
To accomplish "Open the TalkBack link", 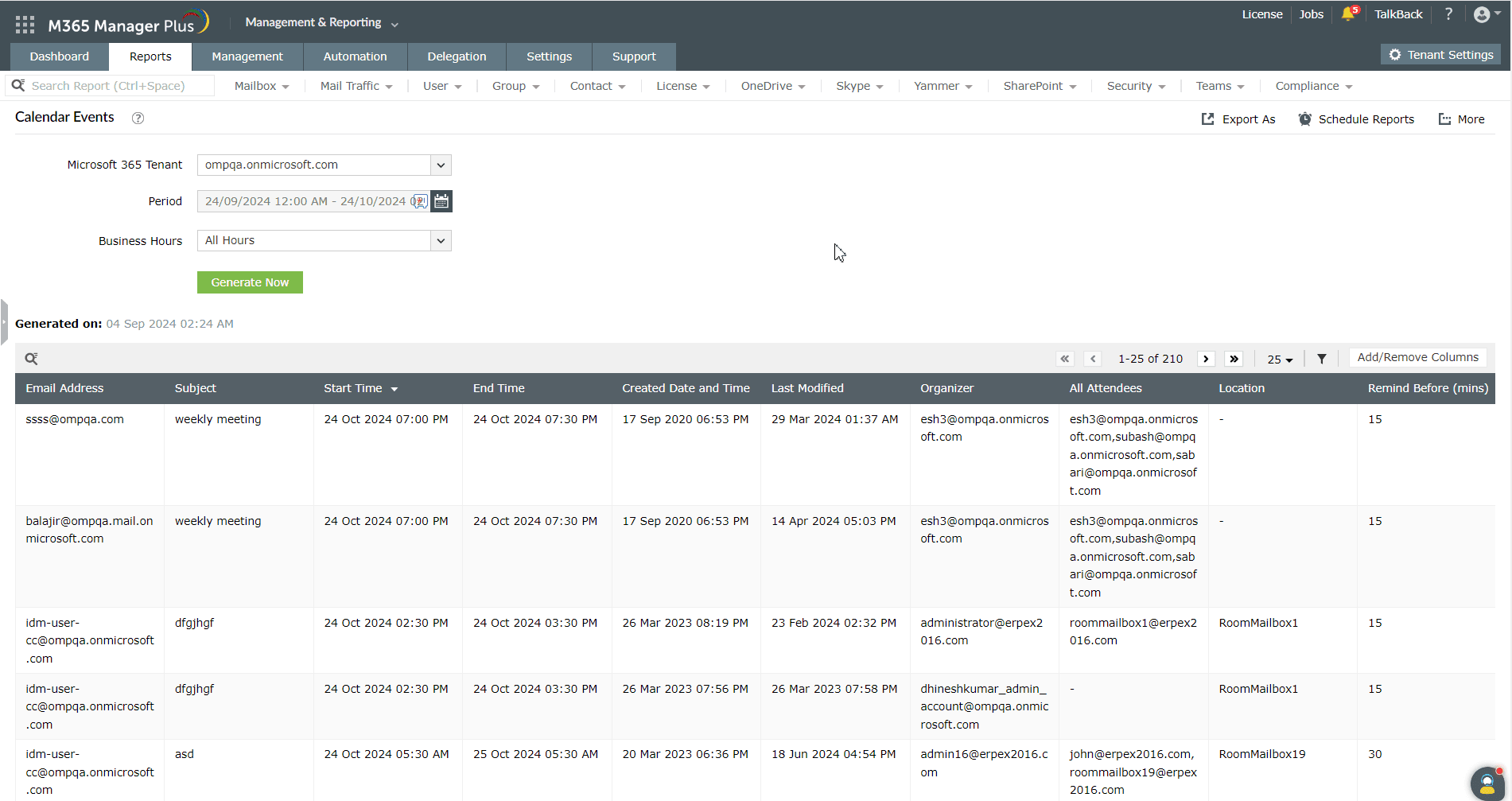I will tap(1398, 14).
